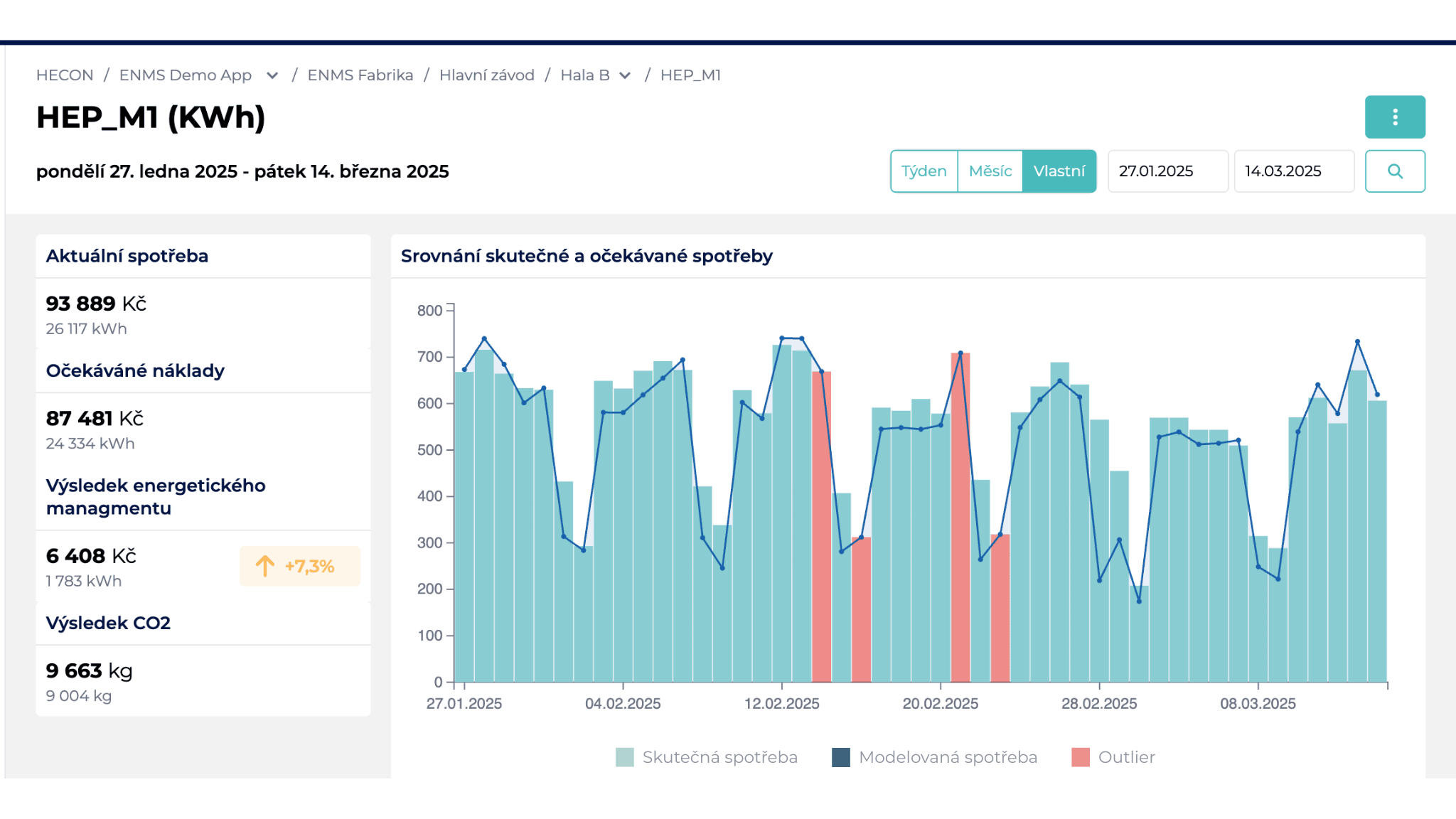Click the start date field 27.01.2025
The height and width of the screenshot is (819, 1456).
coord(1168,171)
